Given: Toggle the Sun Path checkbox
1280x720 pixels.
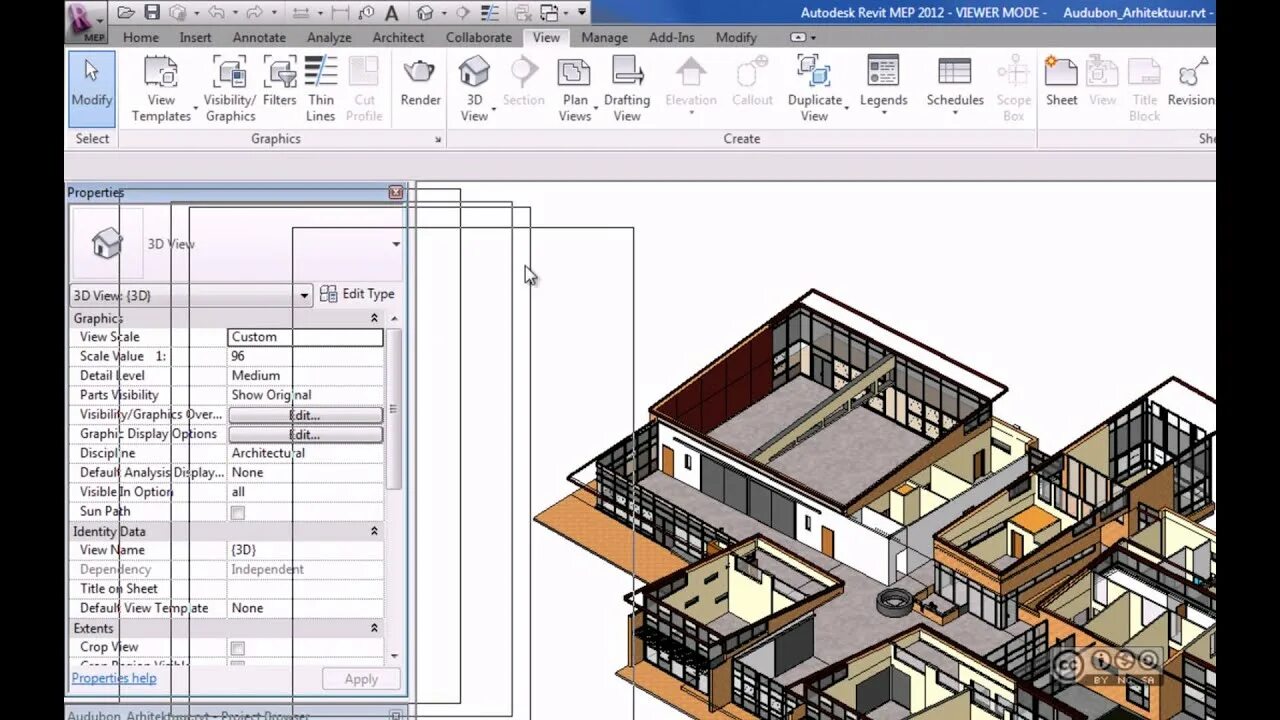Looking at the screenshot, I should pos(237,512).
